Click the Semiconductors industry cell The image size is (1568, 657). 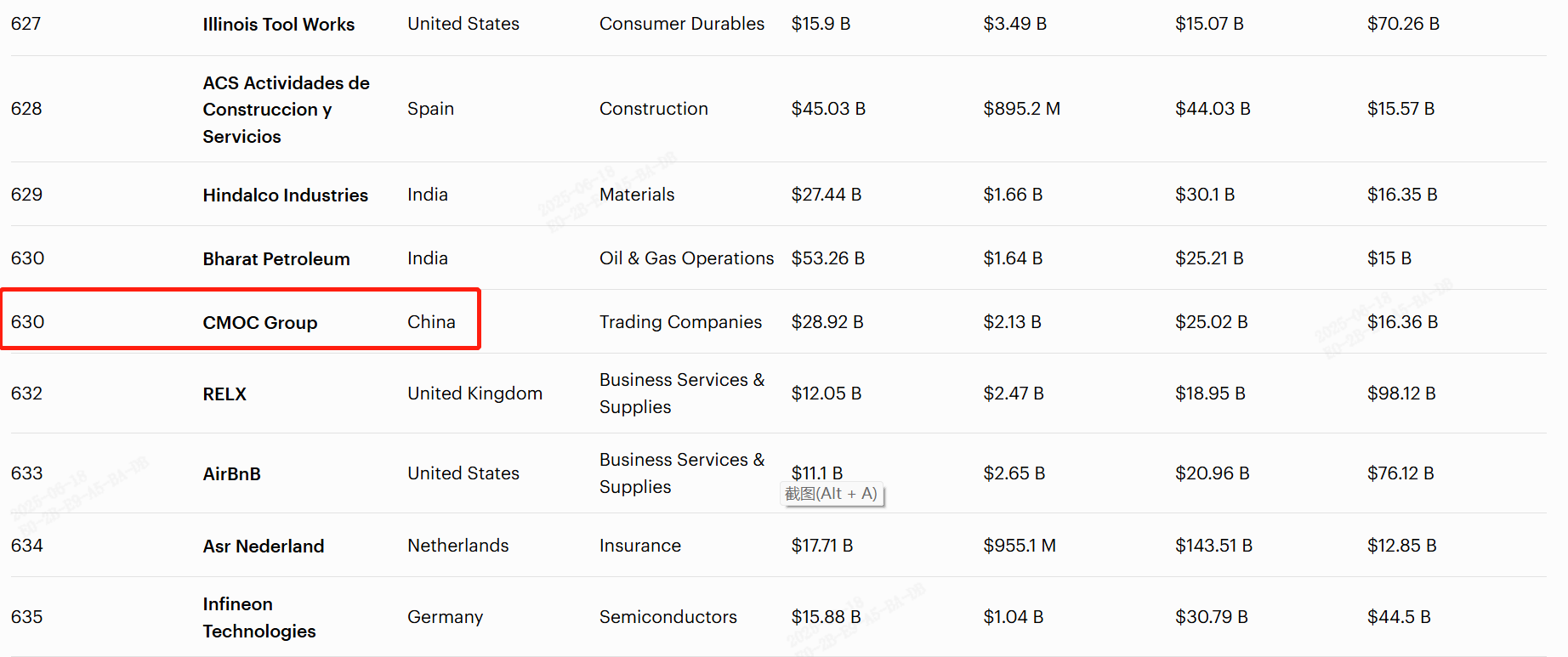click(x=668, y=617)
